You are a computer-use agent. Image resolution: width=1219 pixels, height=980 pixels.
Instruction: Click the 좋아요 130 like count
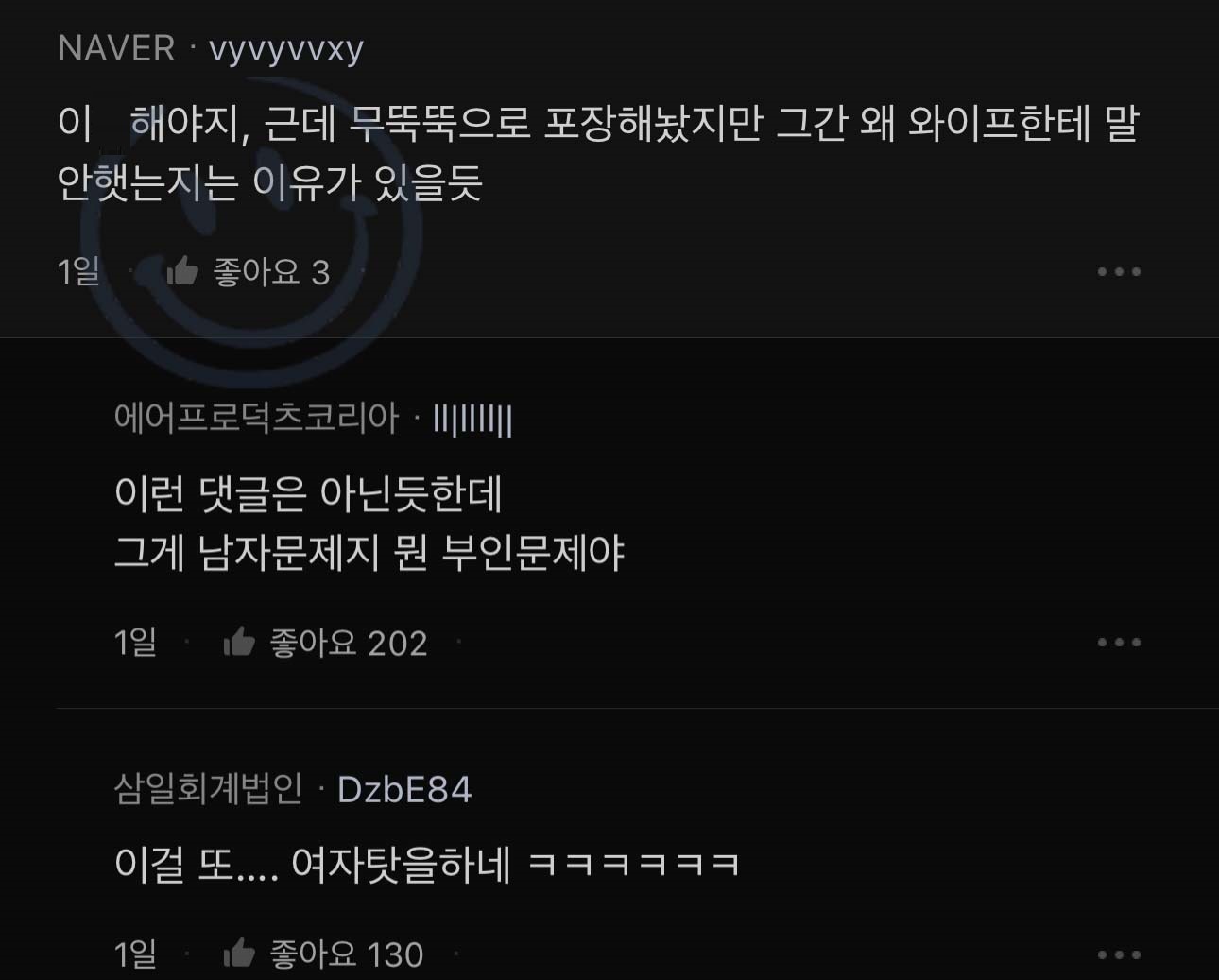click(347, 954)
